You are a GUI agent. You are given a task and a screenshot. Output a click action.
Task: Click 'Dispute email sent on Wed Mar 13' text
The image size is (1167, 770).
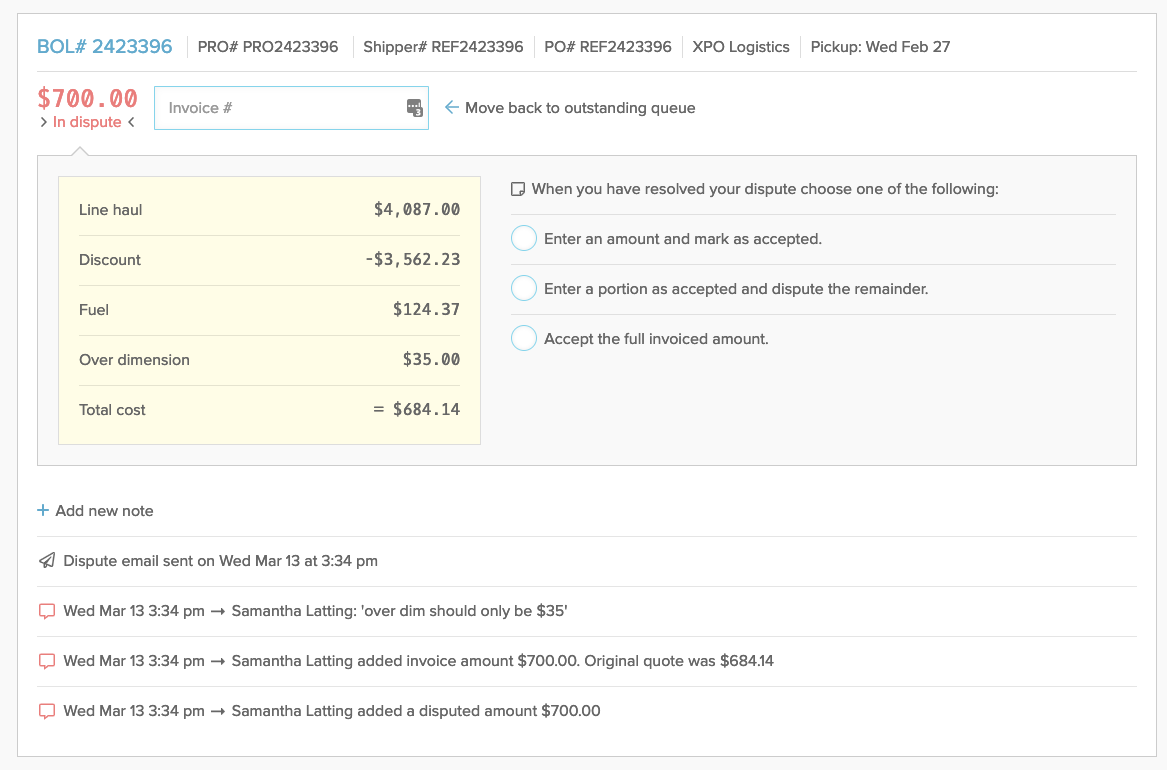coord(220,561)
